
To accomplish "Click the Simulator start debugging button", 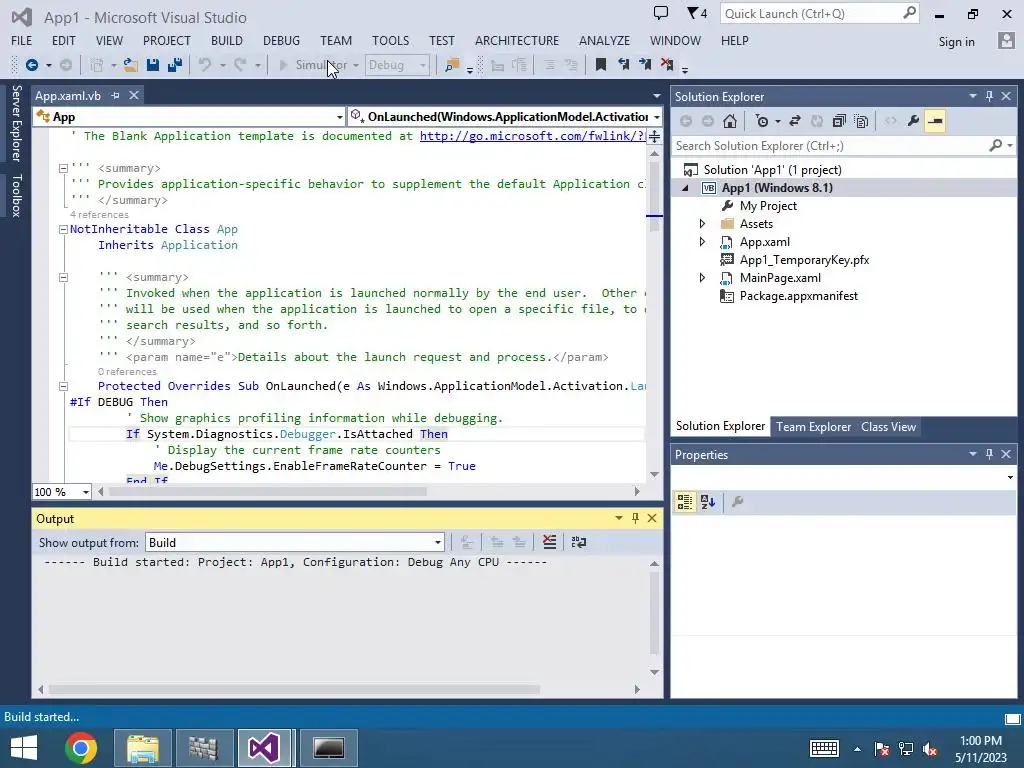I will click(x=315, y=65).
